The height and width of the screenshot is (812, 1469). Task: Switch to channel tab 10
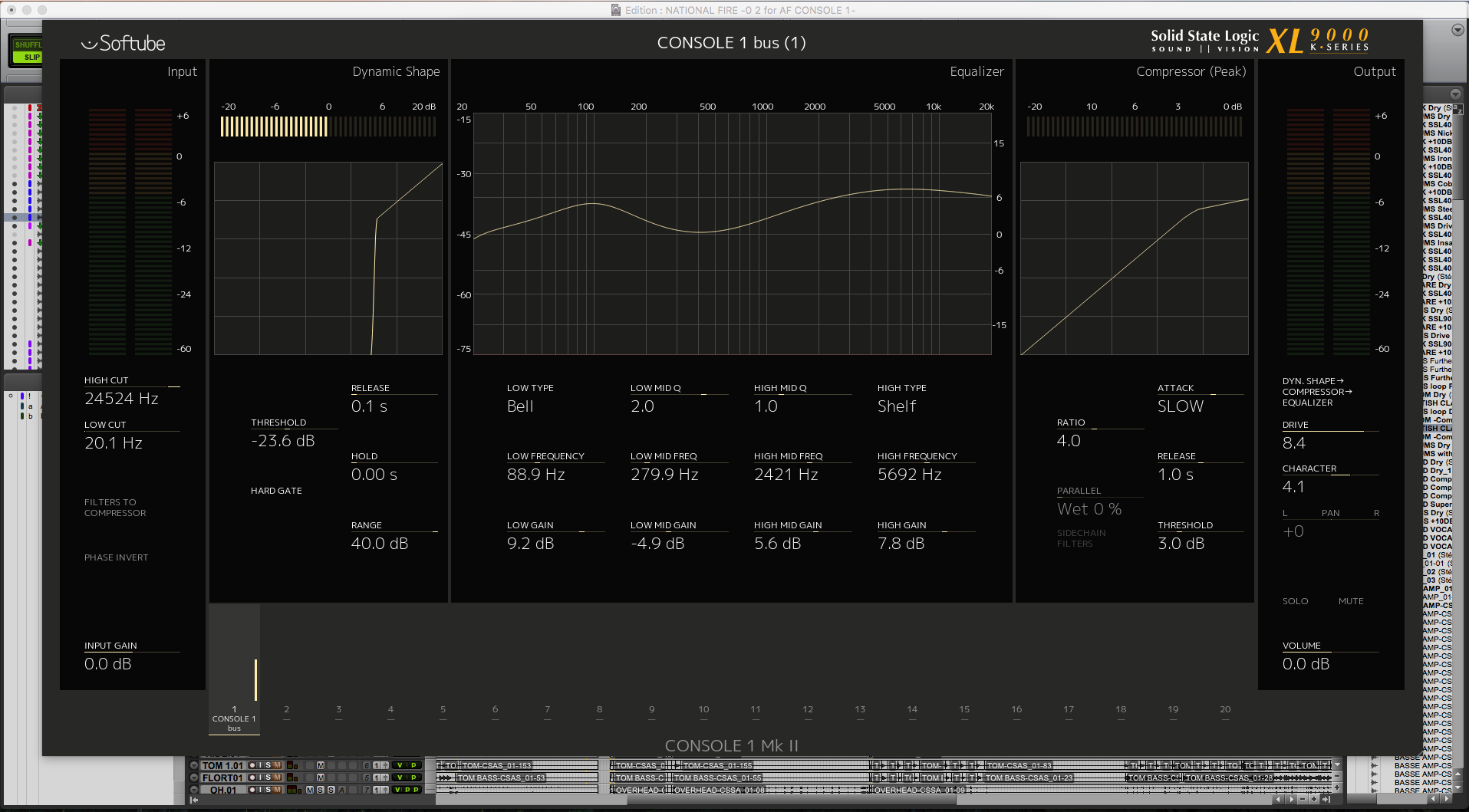pyautogui.click(x=703, y=709)
